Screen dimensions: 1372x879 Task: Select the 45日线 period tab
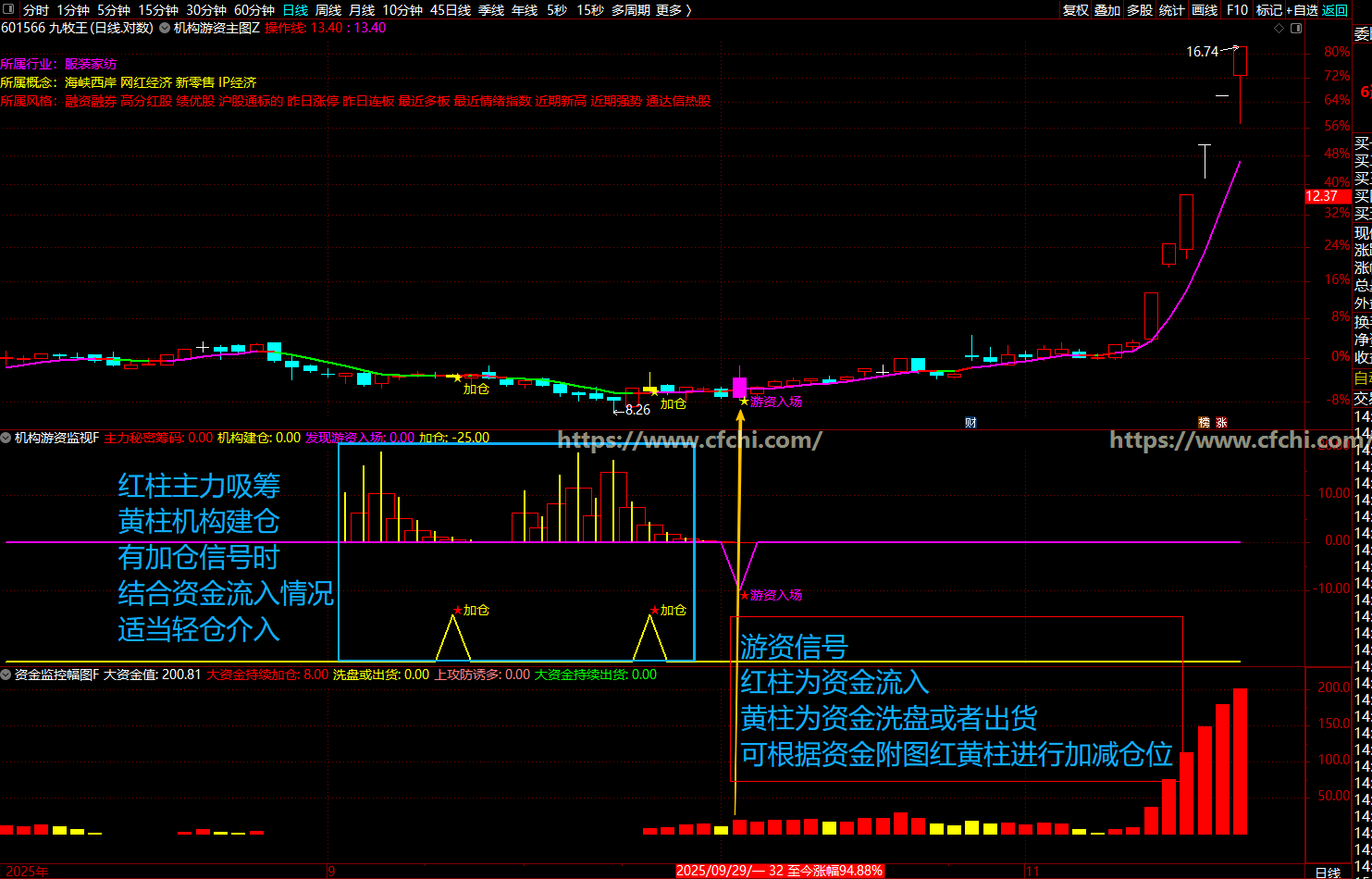coord(451,10)
